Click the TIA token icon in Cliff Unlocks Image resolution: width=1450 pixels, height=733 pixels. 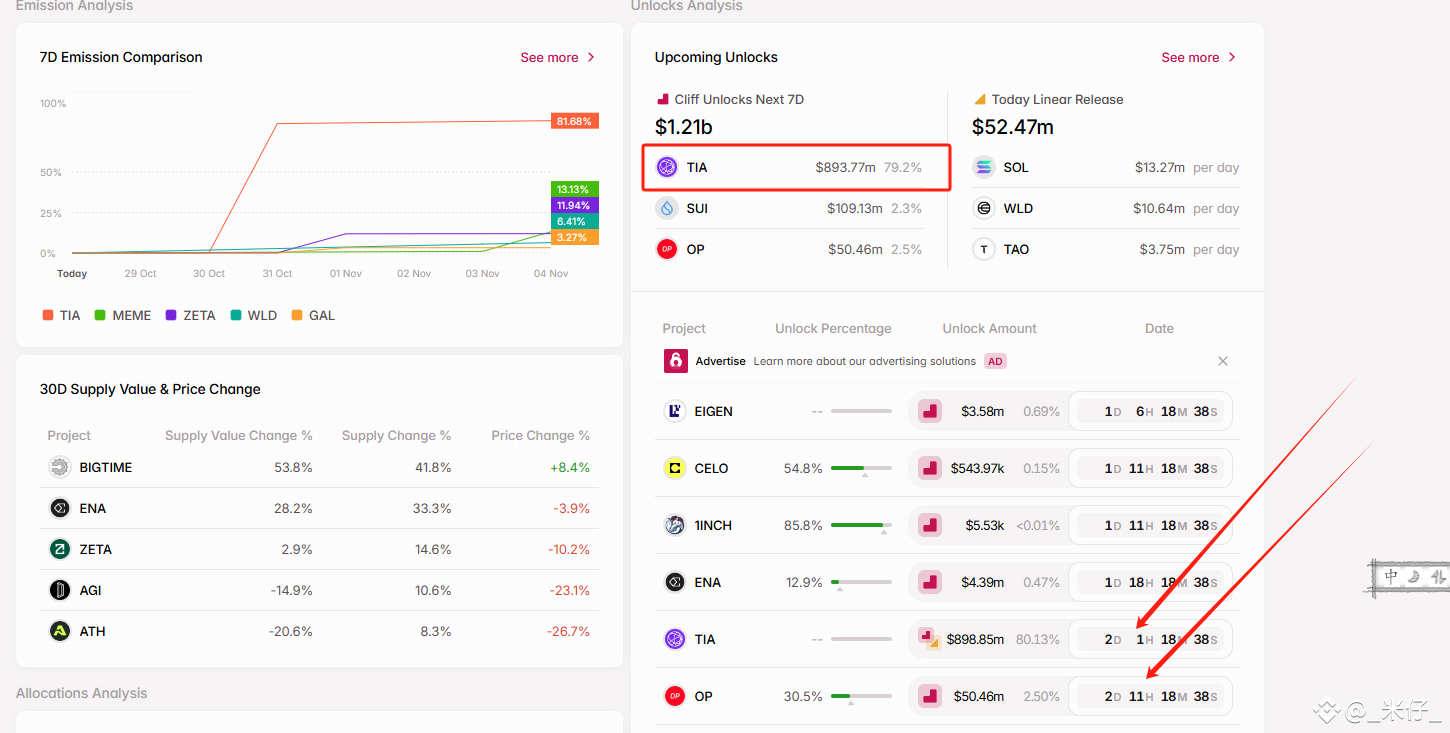point(667,167)
